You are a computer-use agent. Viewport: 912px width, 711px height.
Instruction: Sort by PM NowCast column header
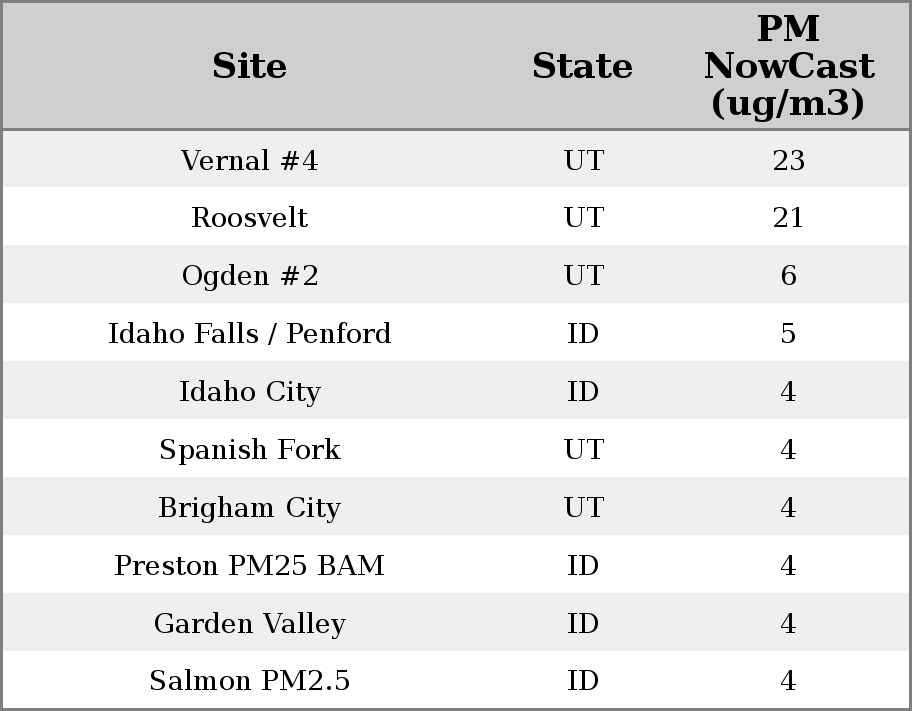coord(788,66)
